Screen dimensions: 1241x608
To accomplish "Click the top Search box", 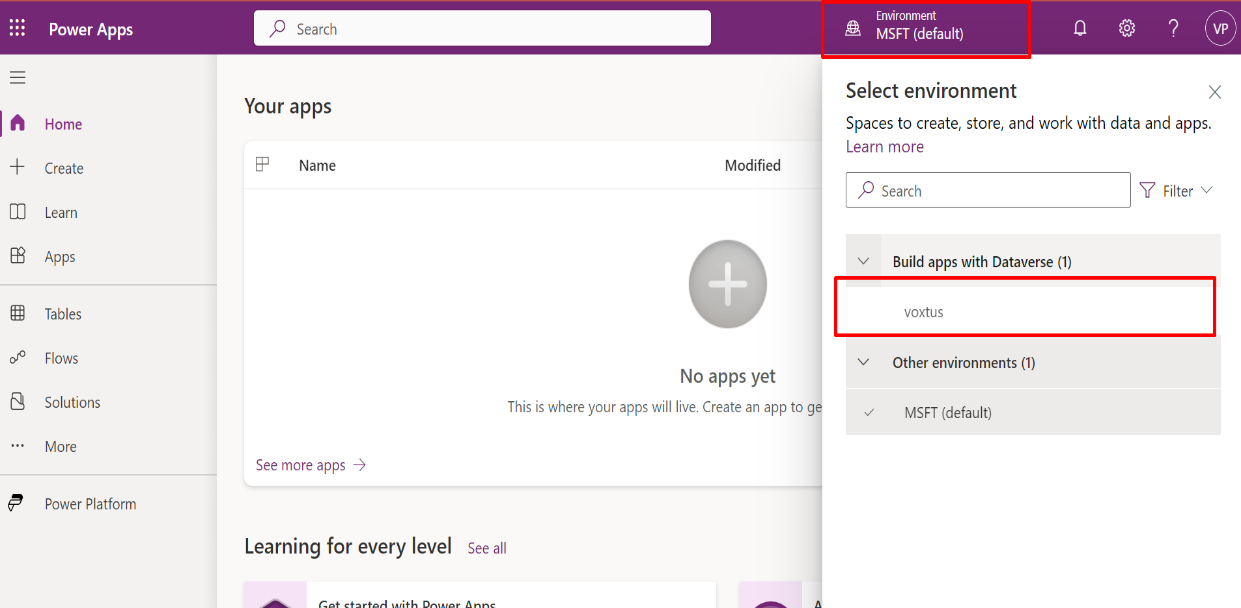I will (x=482, y=28).
